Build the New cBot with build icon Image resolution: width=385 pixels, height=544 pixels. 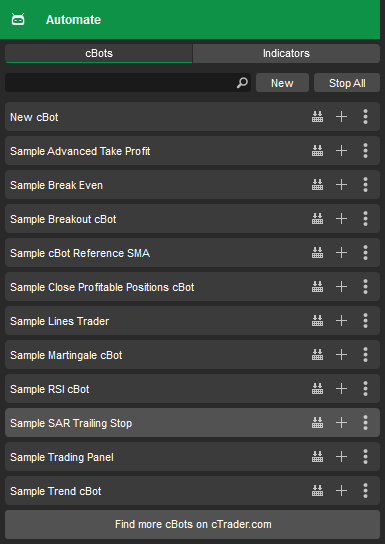pos(317,117)
